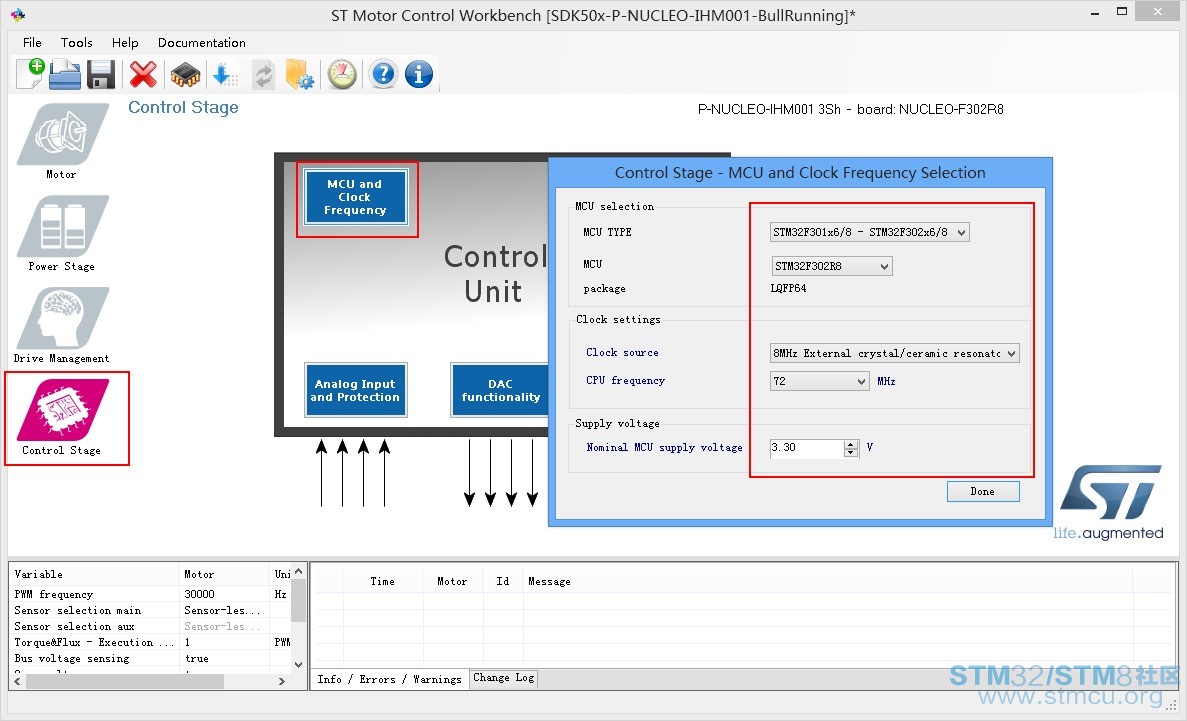The image size is (1187, 721).
Task: Open the Tools menu
Action: tap(76, 42)
